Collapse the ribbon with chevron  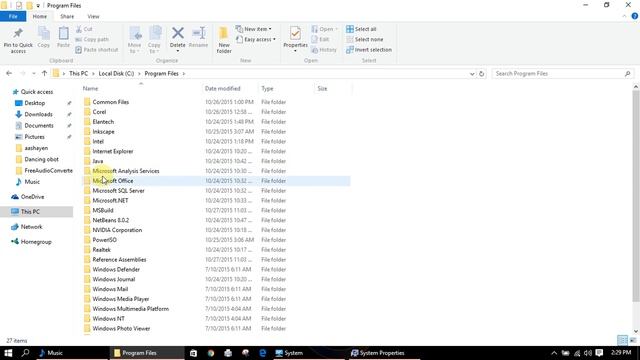click(x=624, y=16)
